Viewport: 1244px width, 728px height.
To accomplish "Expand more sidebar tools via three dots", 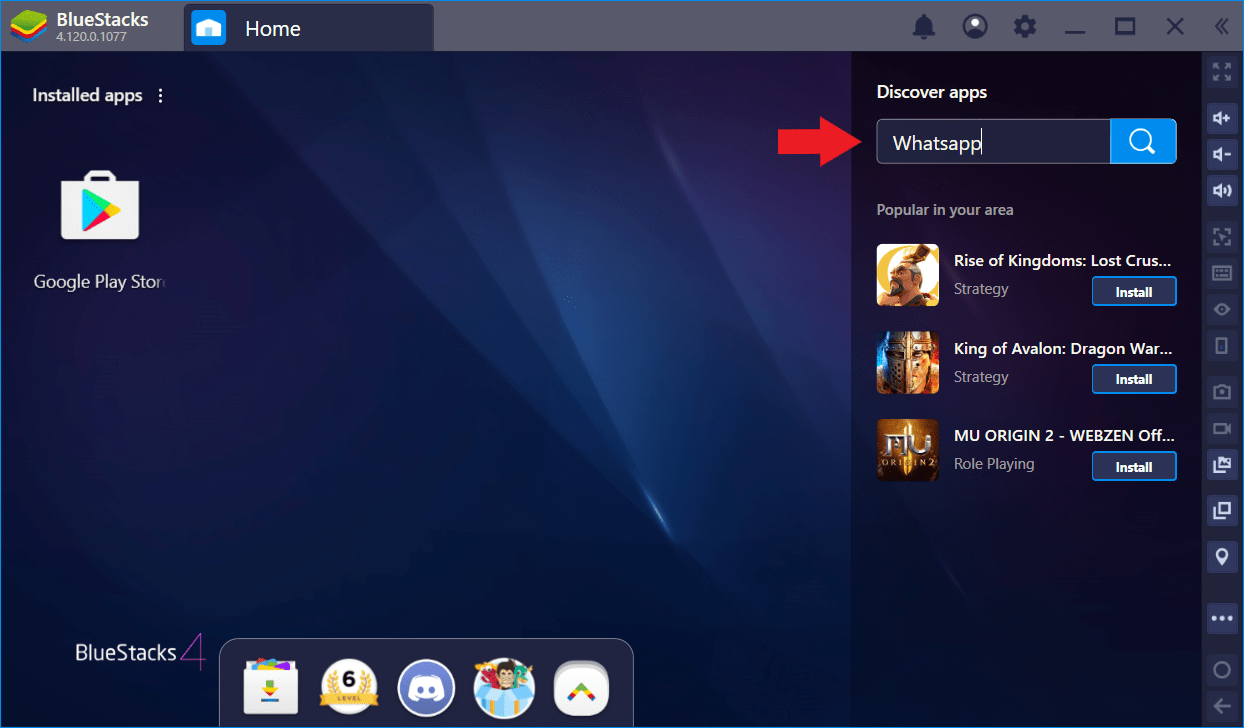I will coord(1221,618).
